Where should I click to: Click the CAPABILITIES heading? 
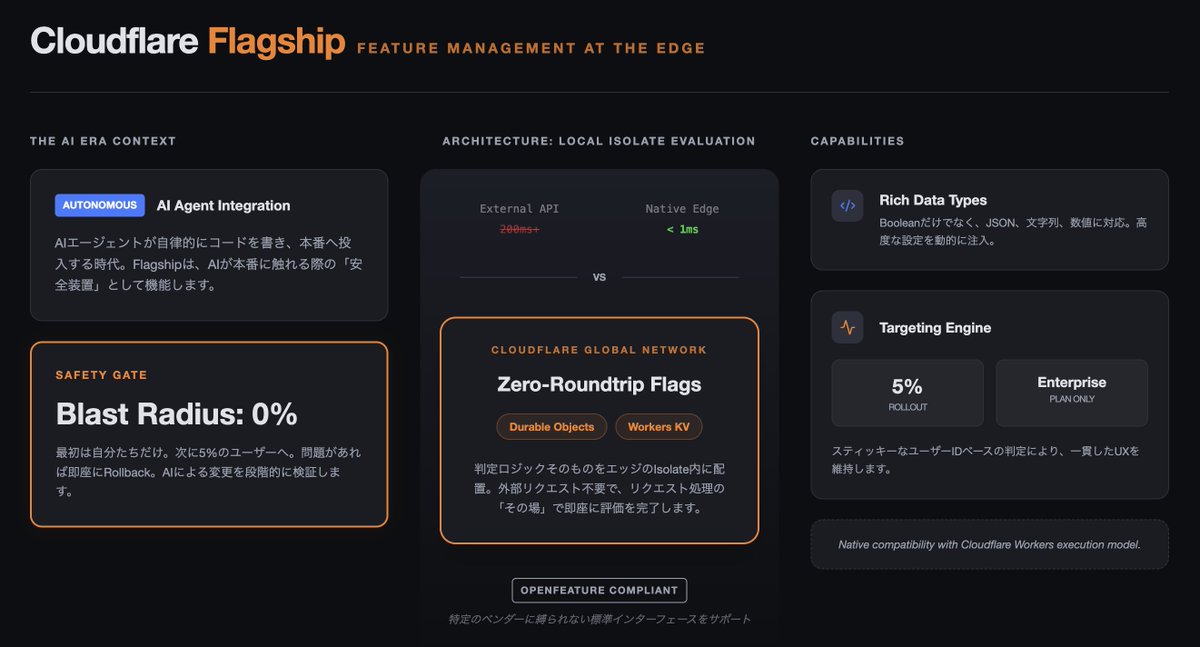pyautogui.click(x=857, y=141)
